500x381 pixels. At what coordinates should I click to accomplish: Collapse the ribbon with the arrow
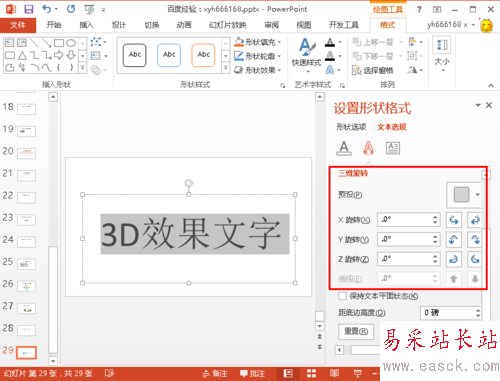[x=491, y=86]
